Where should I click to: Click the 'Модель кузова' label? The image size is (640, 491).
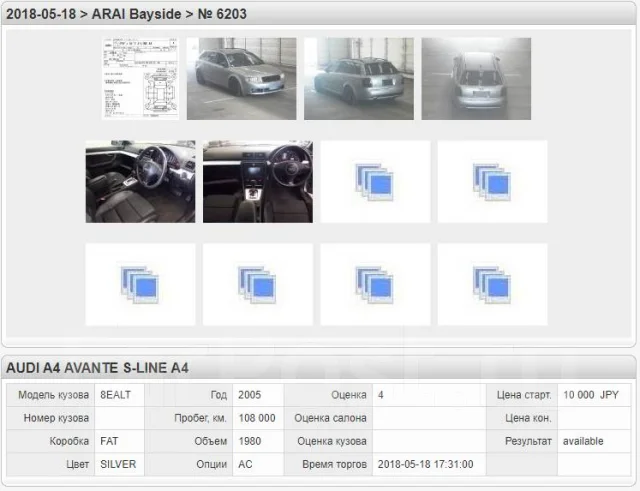[x=53, y=395]
